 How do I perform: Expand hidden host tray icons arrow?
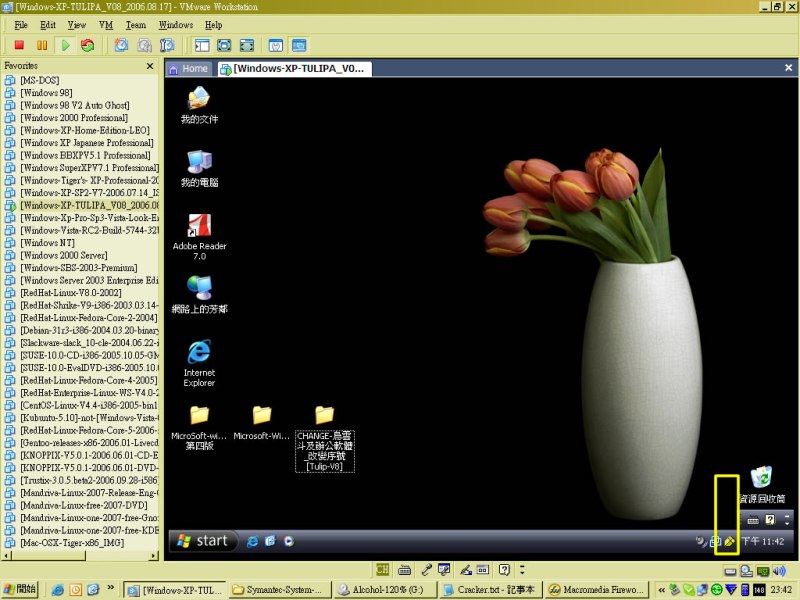[x=661, y=590]
